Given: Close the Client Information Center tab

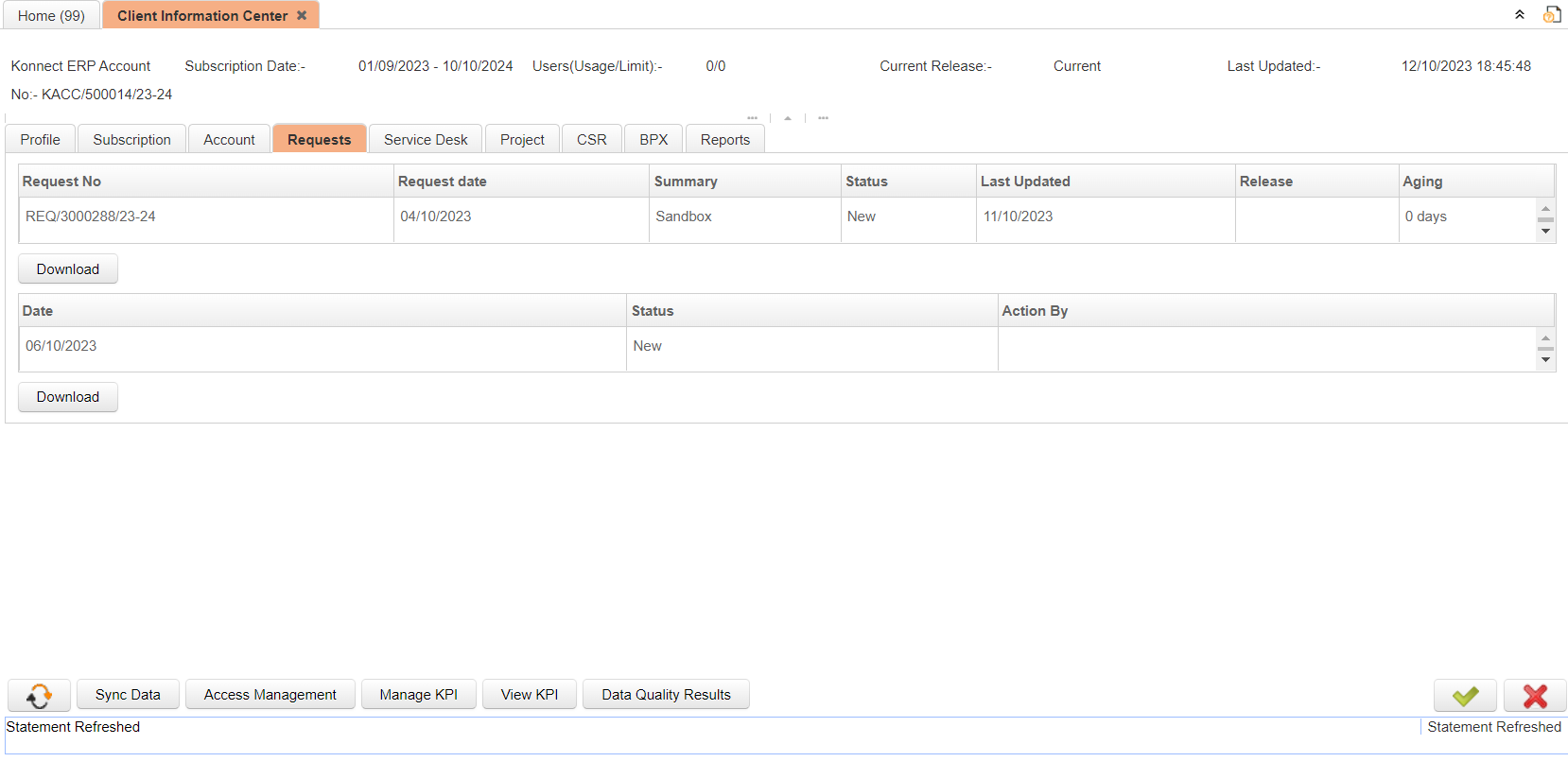Looking at the screenshot, I should click(302, 16).
